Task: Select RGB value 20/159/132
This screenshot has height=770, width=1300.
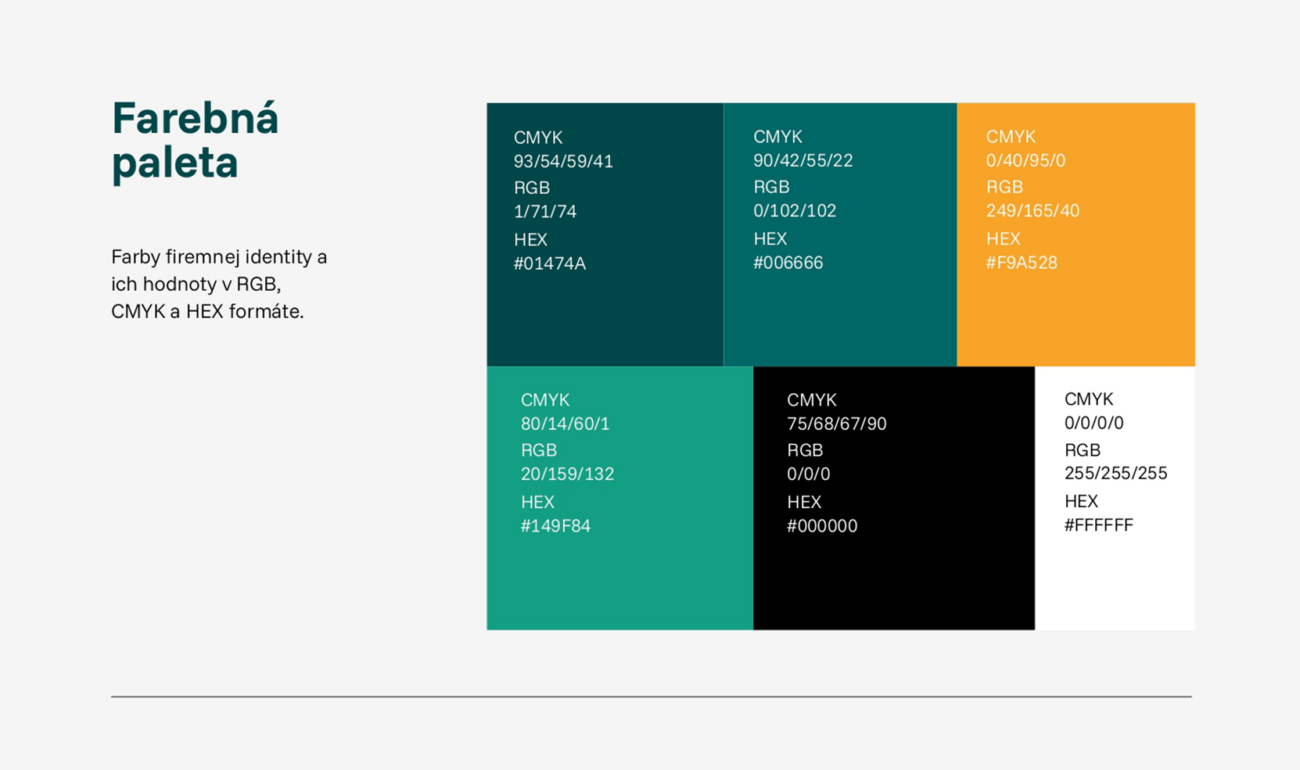Action: pyautogui.click(x=567, y=474)
